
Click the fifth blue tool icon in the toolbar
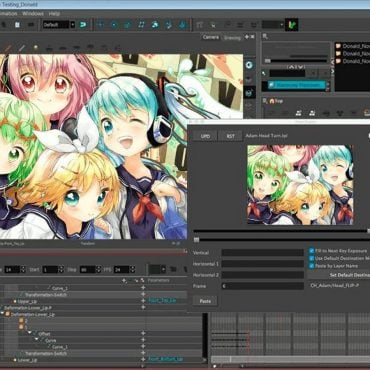coord(155,25)
